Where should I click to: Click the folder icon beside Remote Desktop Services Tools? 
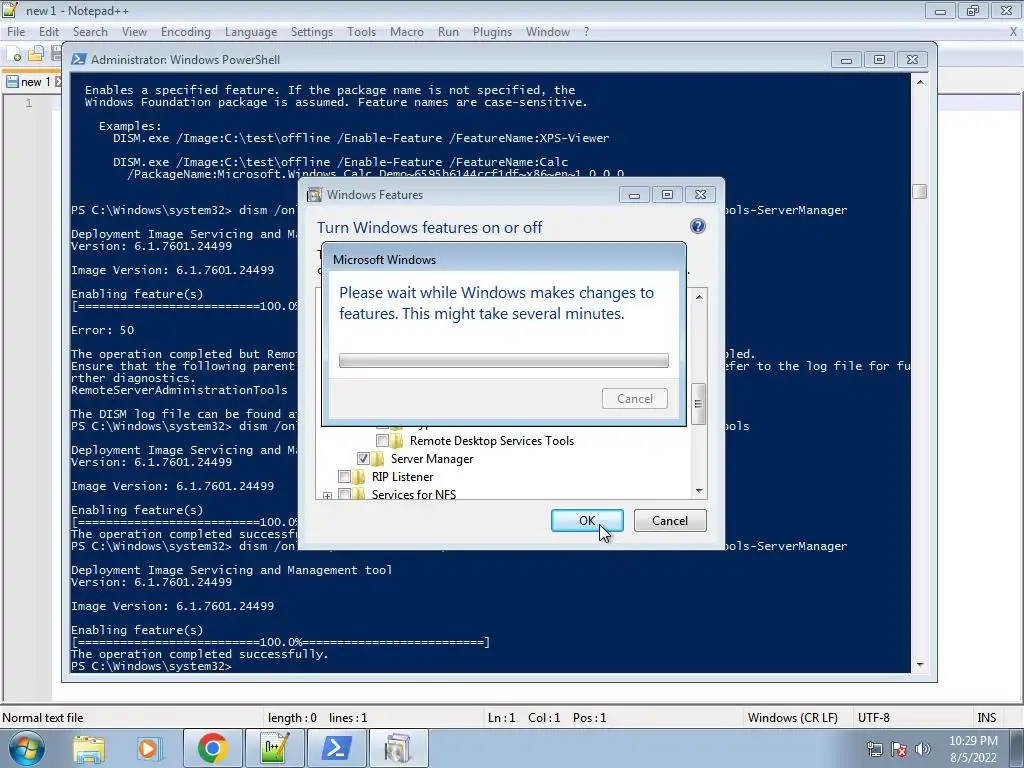[397, 441]
